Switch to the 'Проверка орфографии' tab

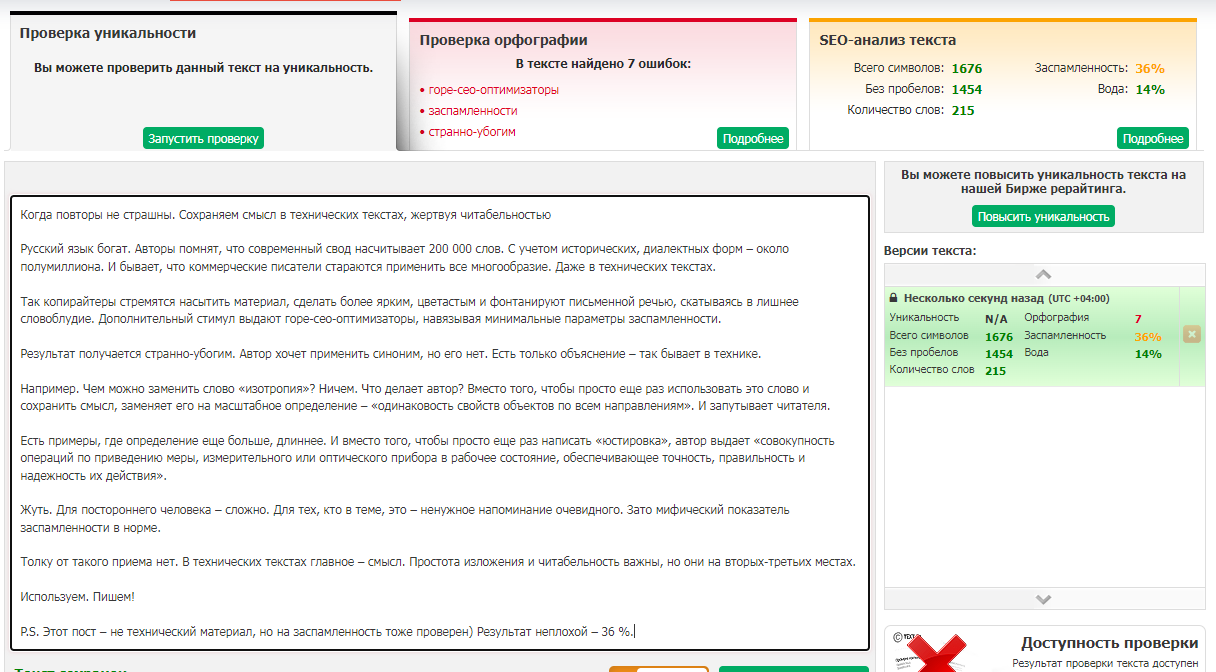coord(503,40)
